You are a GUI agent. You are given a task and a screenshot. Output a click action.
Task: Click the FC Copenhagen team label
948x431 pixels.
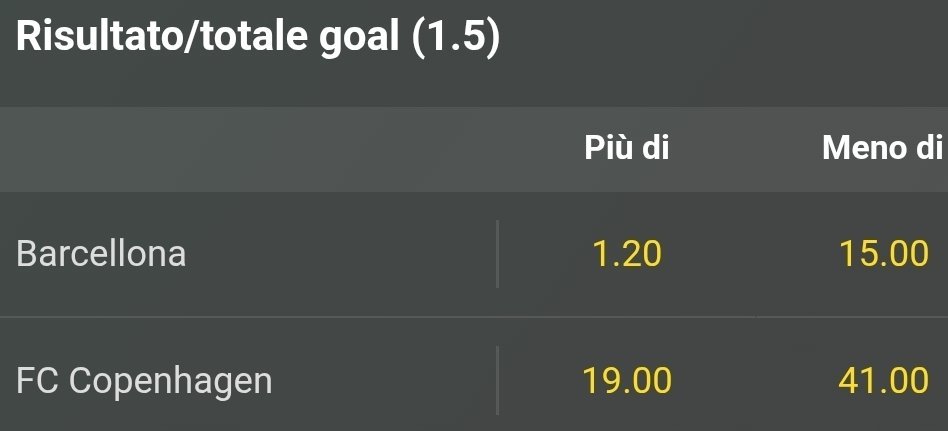[144, 381]
